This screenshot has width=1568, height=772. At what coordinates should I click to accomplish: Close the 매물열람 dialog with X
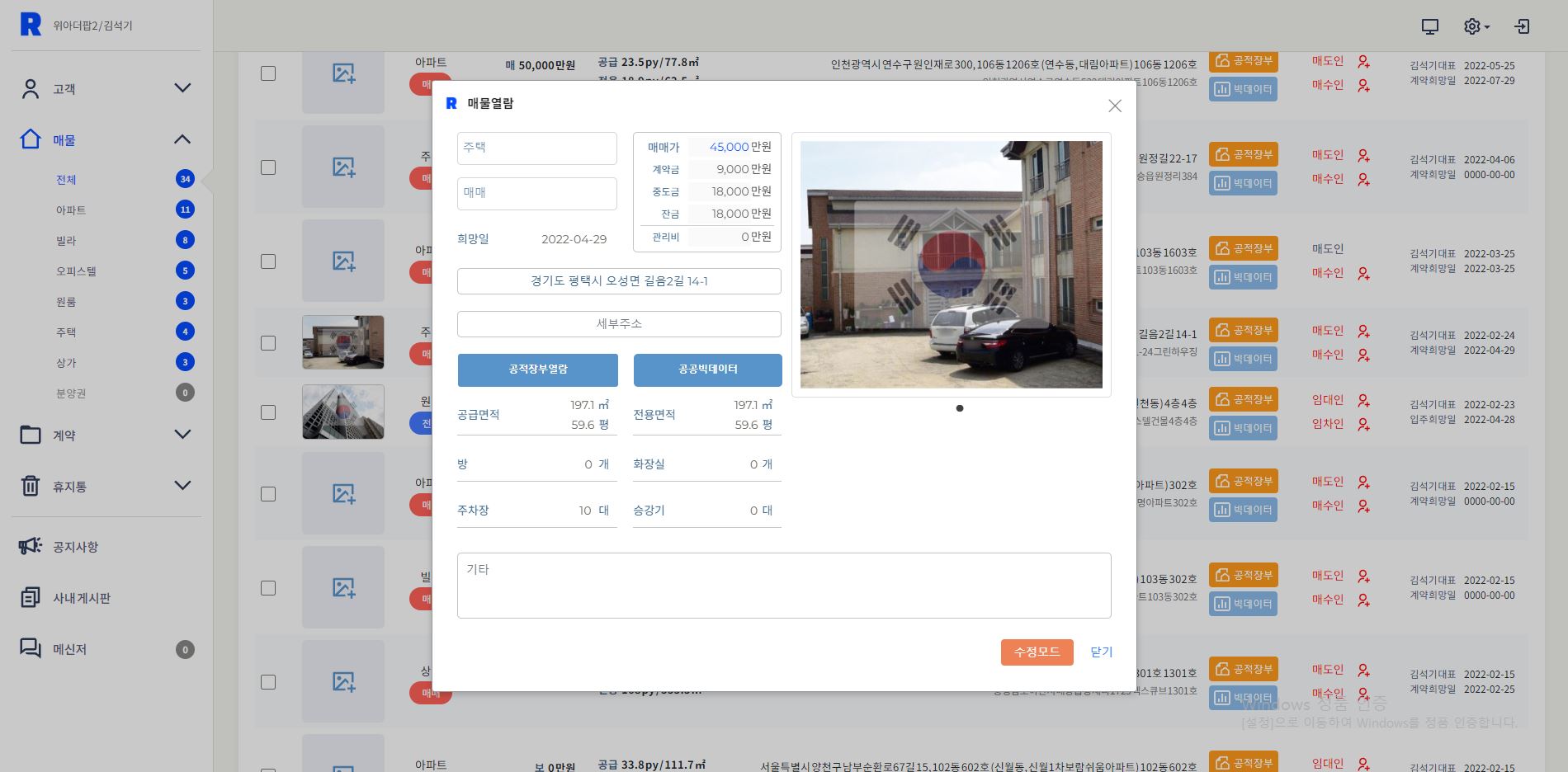1114,106
